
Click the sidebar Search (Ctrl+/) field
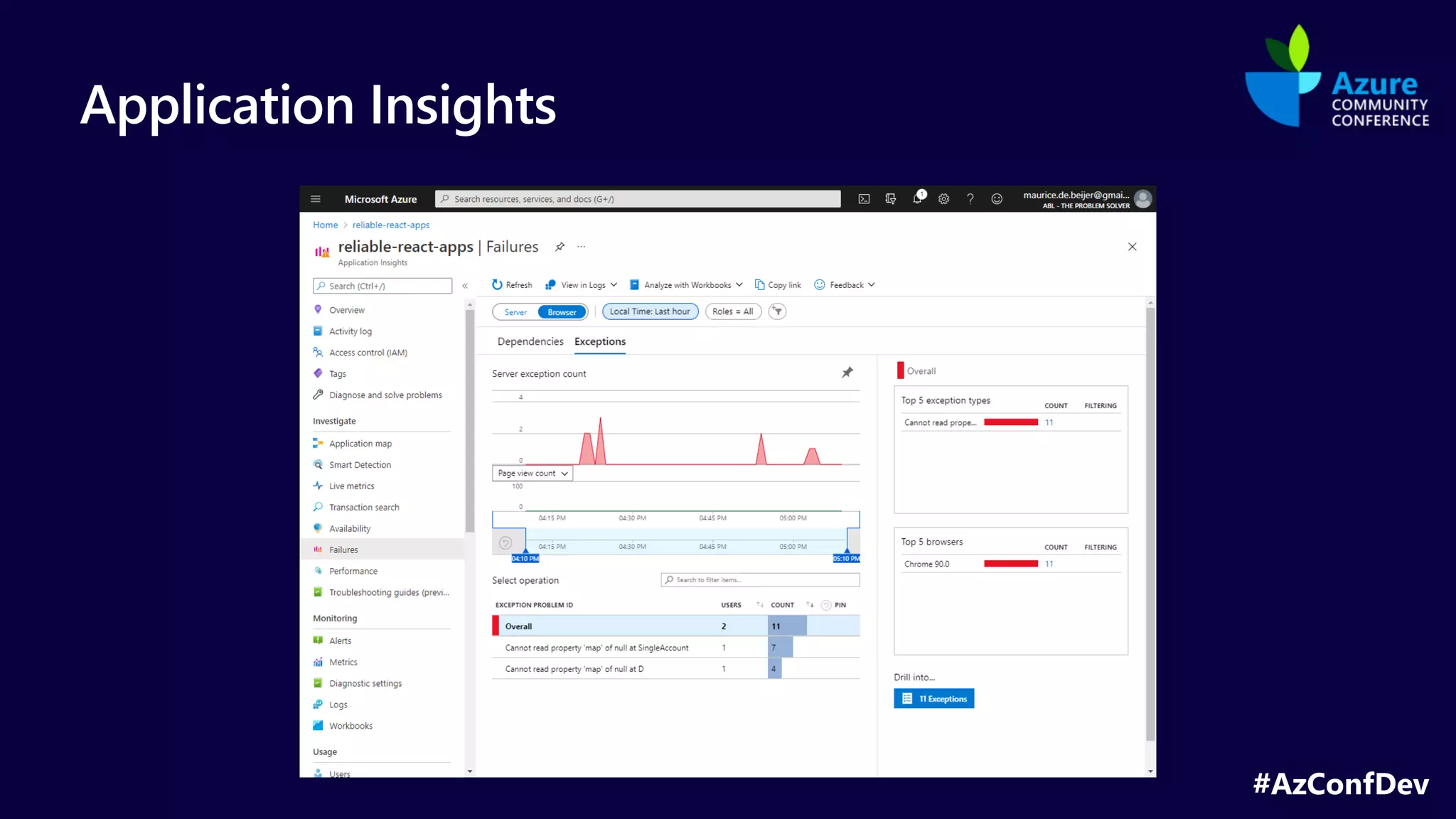[382, 286]
